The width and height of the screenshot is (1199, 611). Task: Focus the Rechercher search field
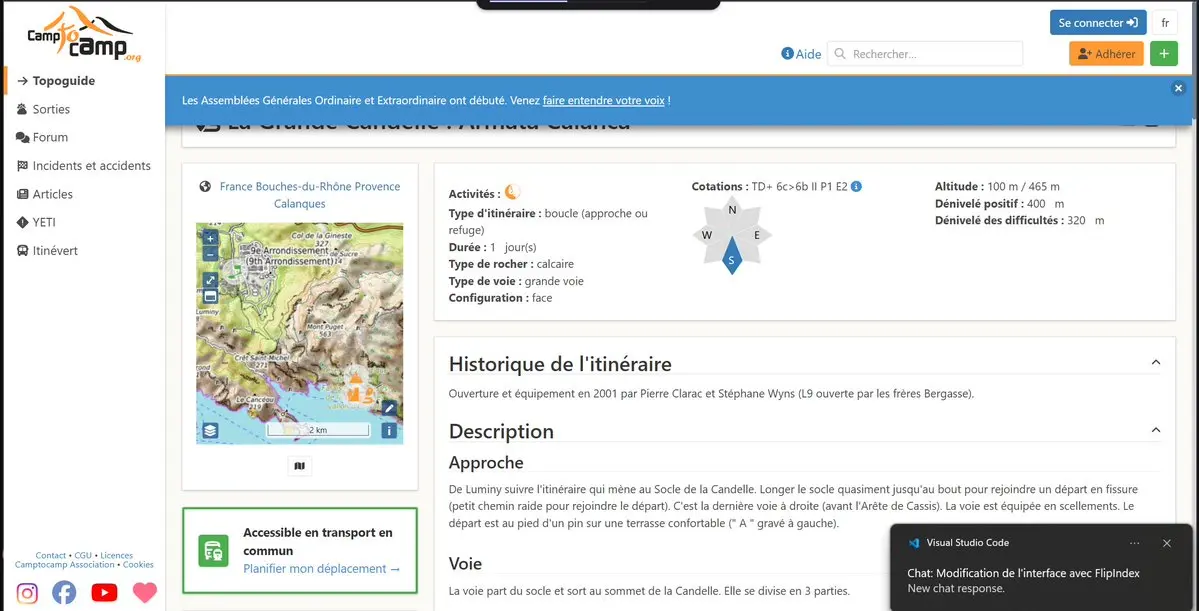coord(925,54)
